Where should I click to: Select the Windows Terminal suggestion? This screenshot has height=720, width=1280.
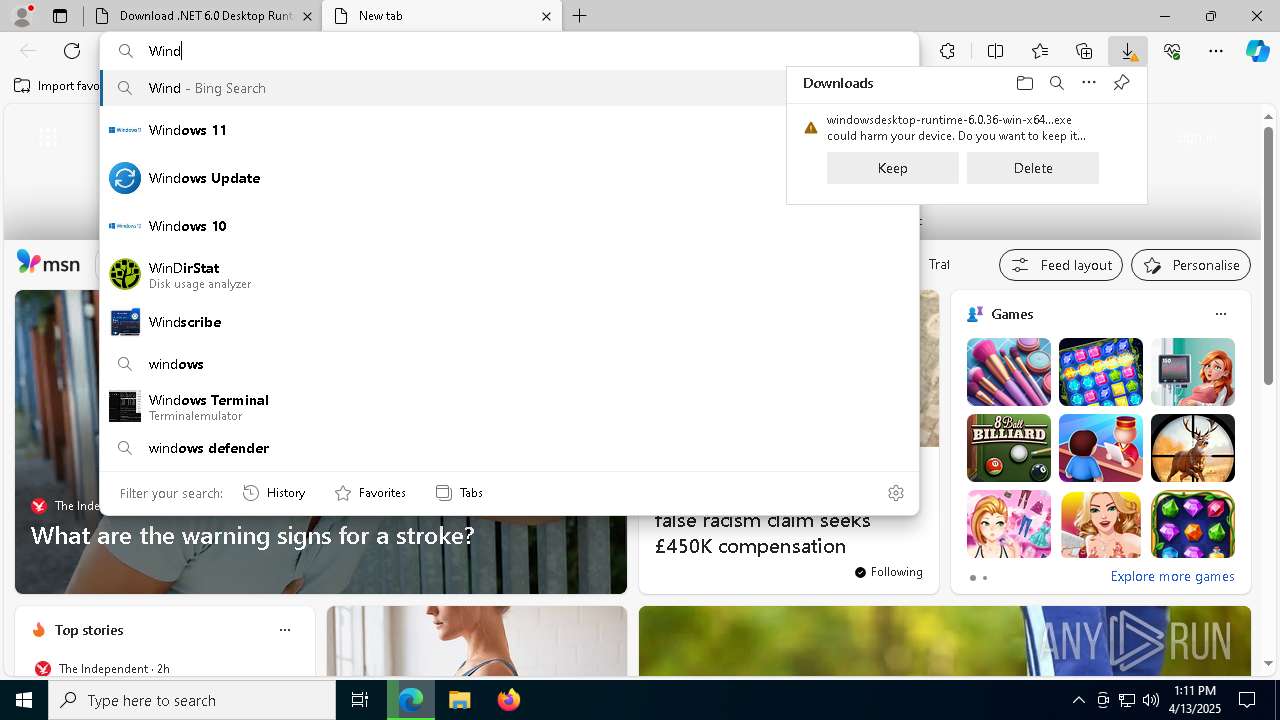(510, 406)
